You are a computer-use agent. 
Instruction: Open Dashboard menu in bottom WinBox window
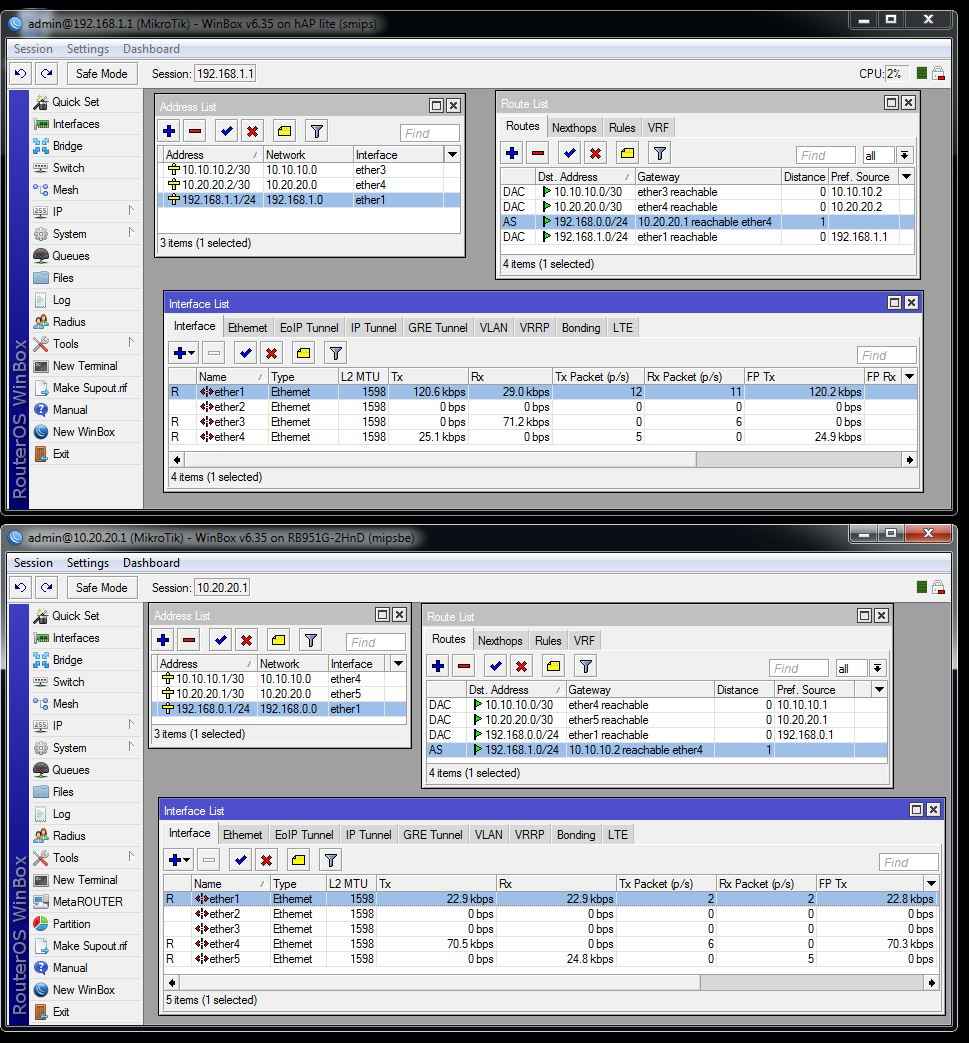click(151, 563)
